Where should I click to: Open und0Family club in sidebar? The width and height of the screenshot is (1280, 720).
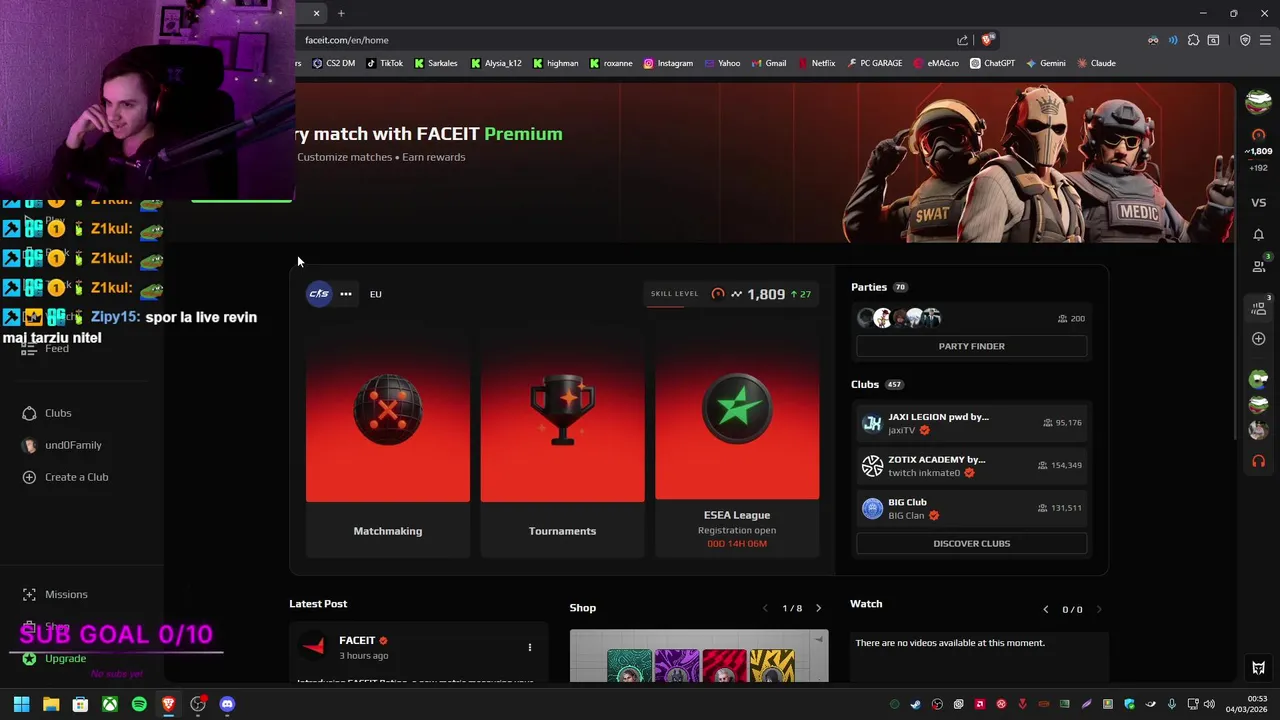[x=61, y=445]
